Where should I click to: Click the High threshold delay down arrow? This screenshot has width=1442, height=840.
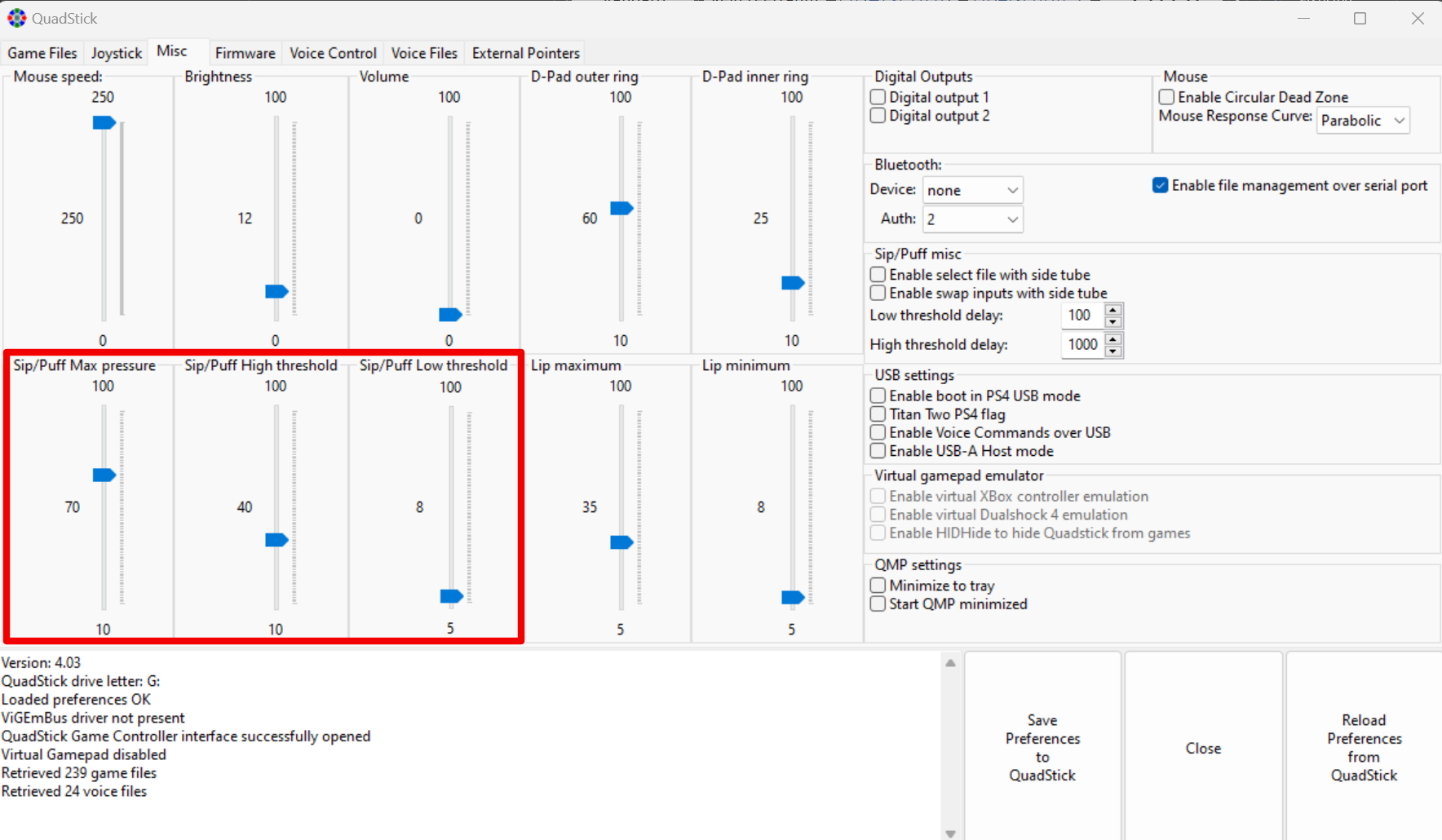click(x=1113, y=351)
